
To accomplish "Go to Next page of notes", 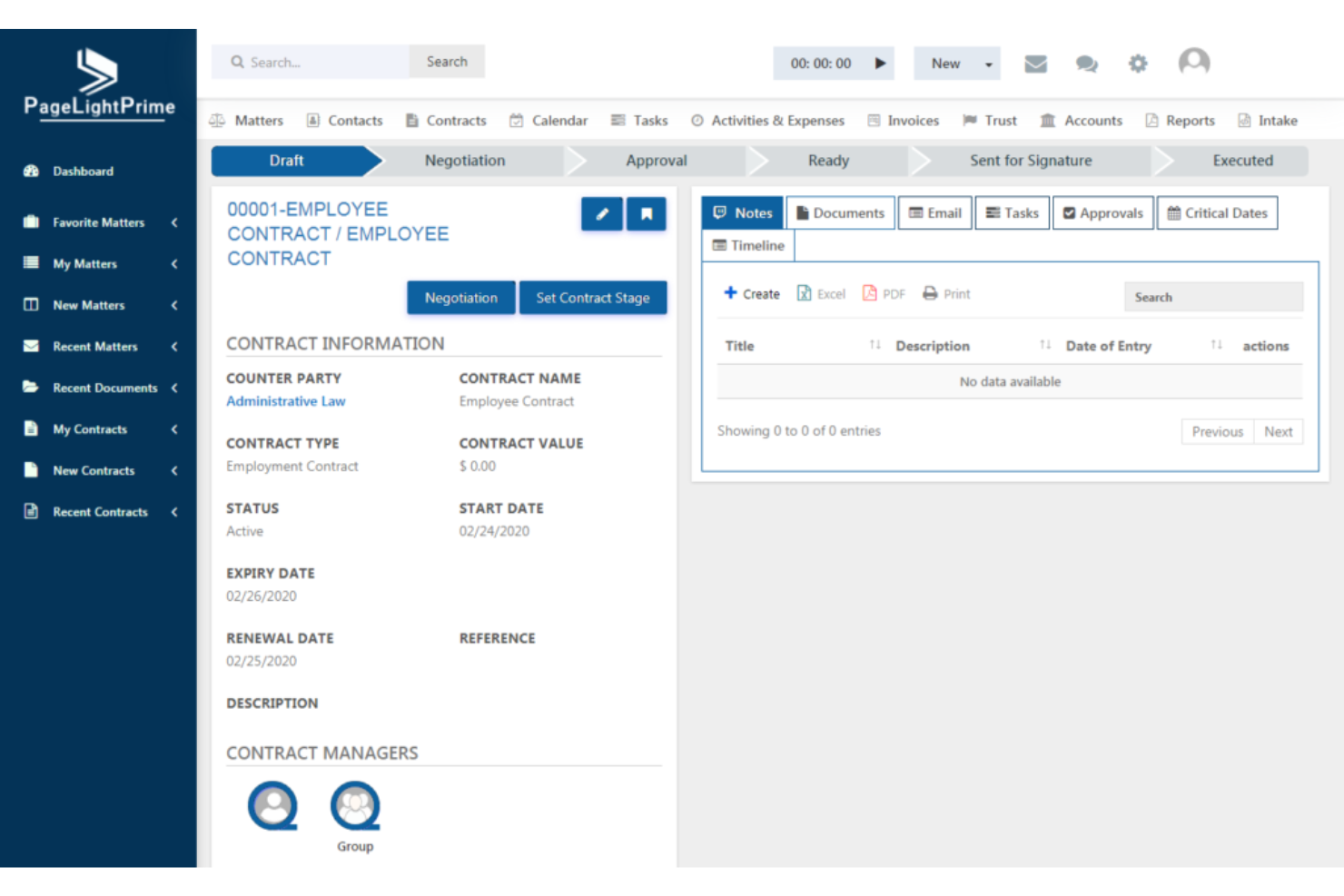I will point(1279,431).
